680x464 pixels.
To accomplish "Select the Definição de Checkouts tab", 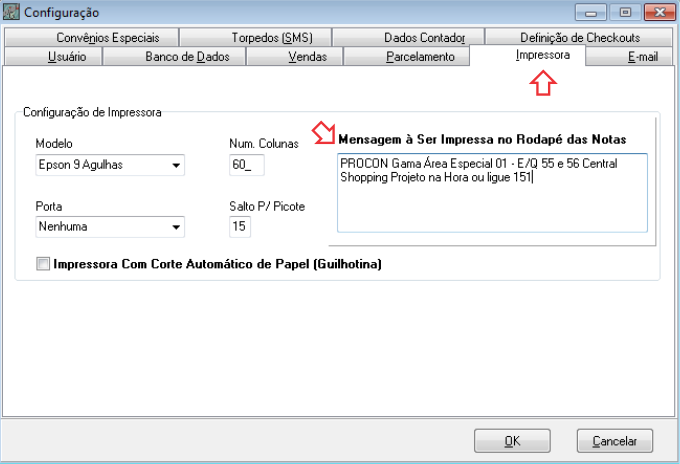I will click(579, 38).
